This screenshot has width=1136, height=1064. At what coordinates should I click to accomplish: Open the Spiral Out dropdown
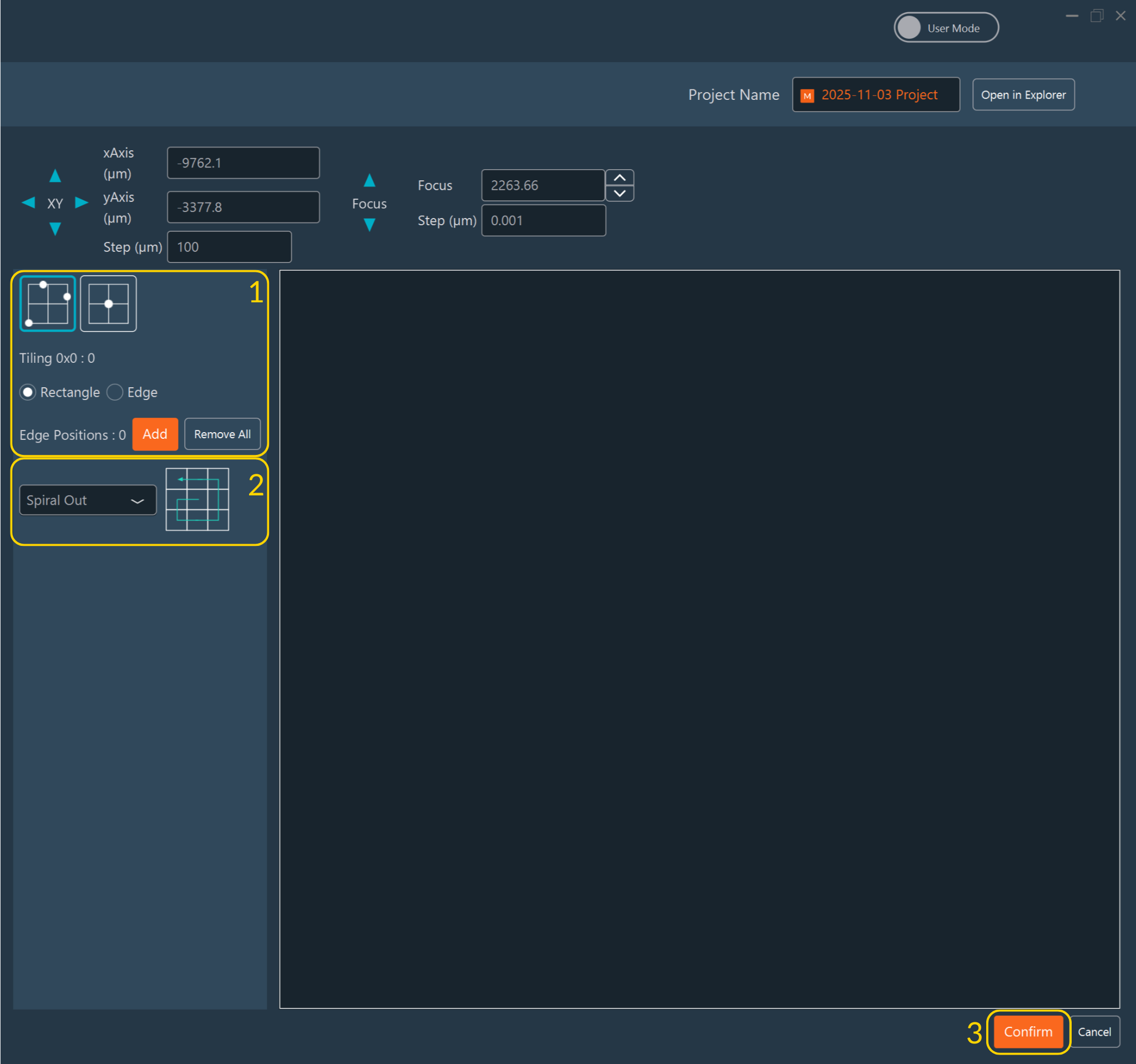pyautogui.click(x=88, y=500)
